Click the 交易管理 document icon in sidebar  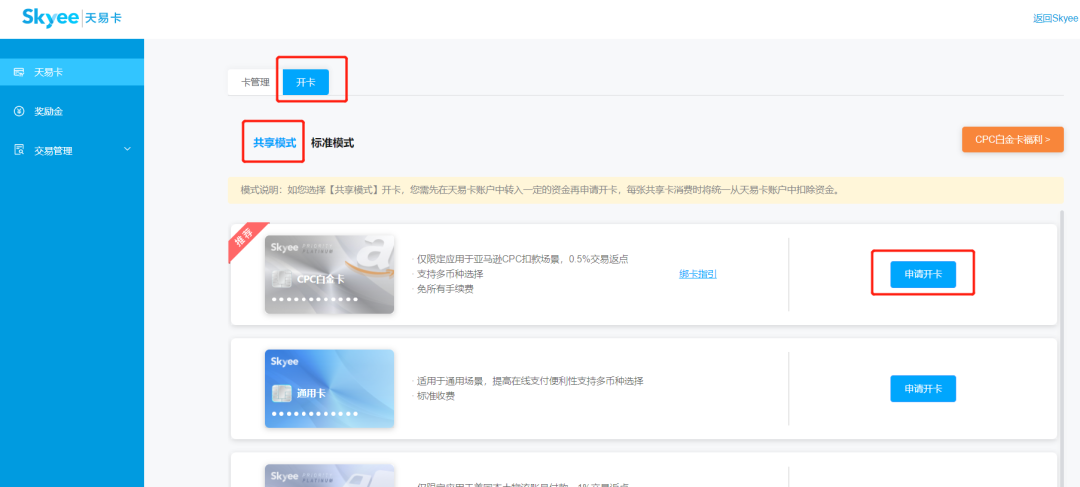(19, 150)
